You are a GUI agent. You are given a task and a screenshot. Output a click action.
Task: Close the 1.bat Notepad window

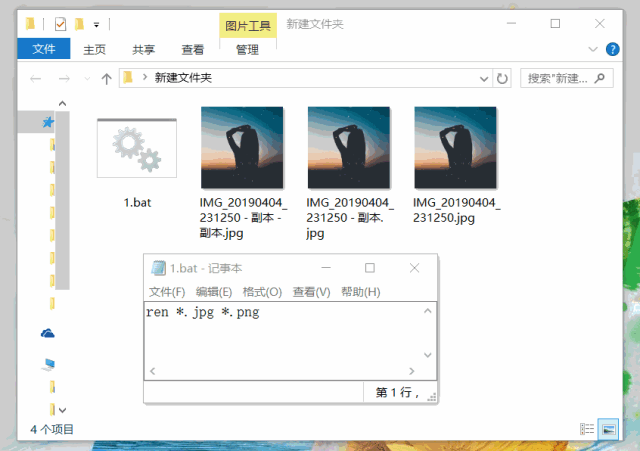pos(414,268)
